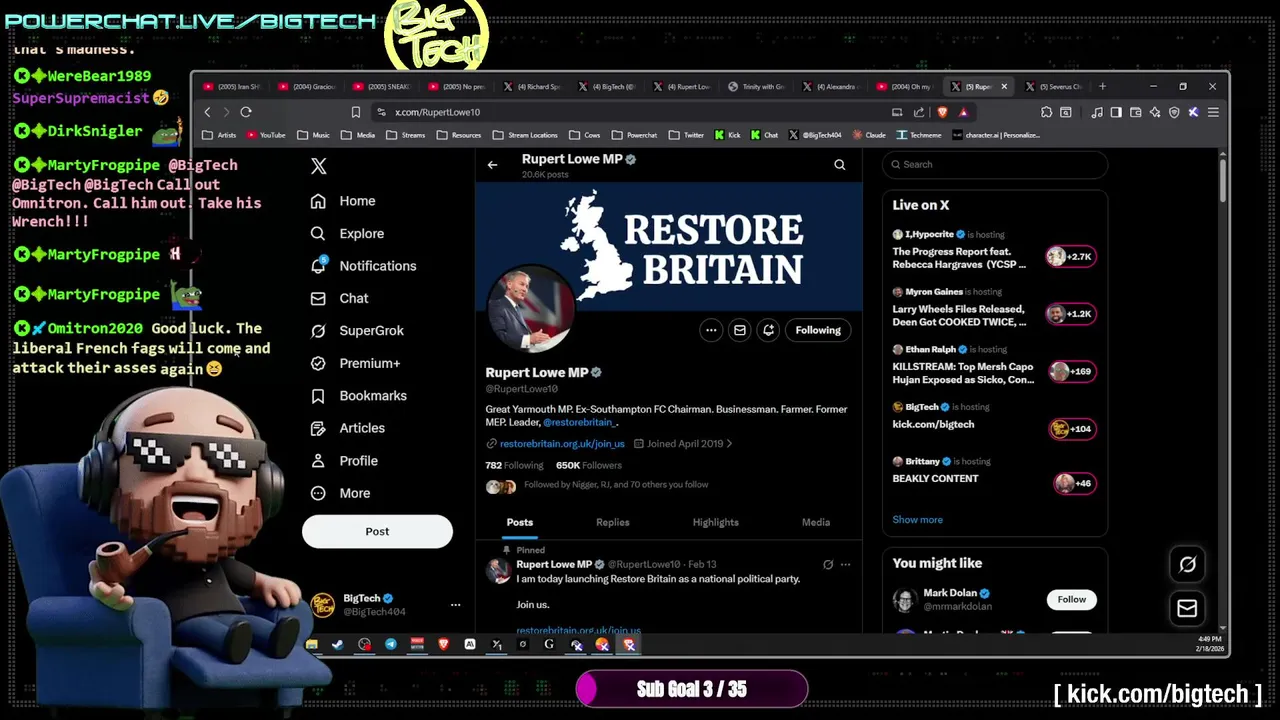The image size is (1280, 720).
Task: Open the Stream Locations bookmarks folder
Action: pos(526,135)
